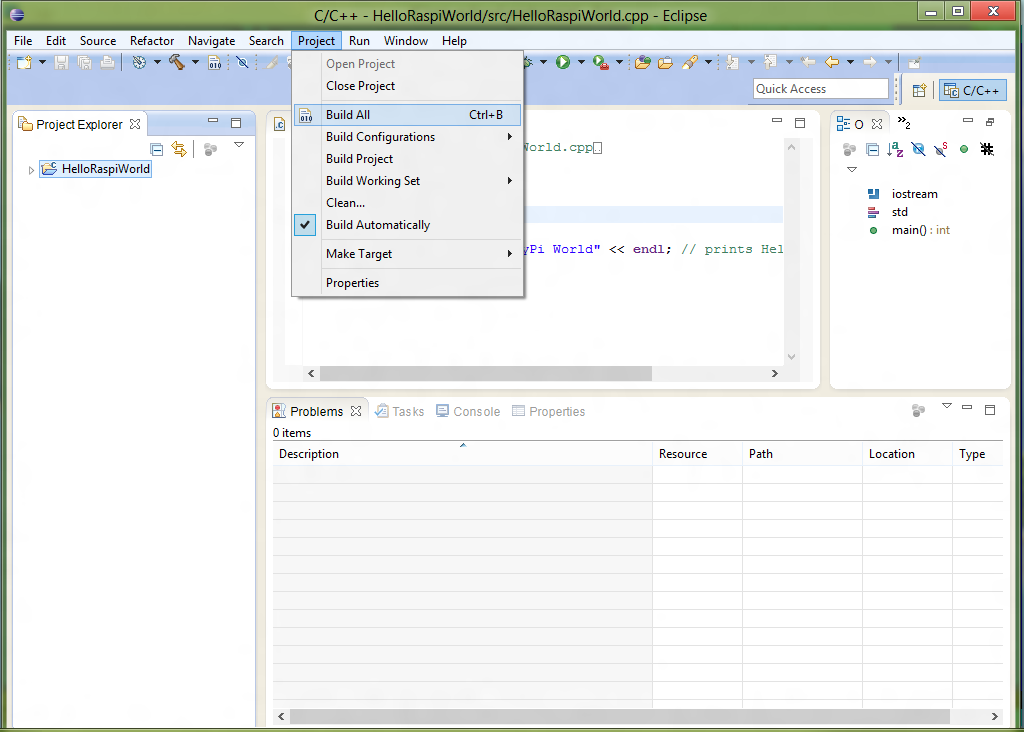Expand the HelloRaspiWorld project tree

31,170
